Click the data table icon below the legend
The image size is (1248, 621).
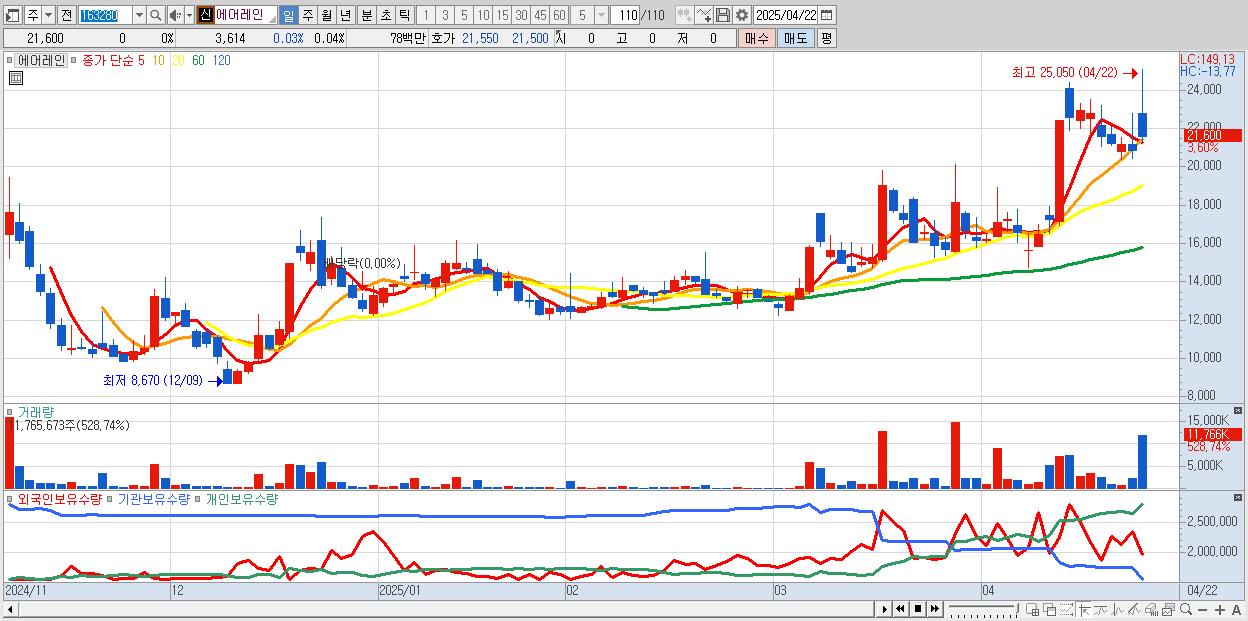pyautogui.click(x=15, y=78)
